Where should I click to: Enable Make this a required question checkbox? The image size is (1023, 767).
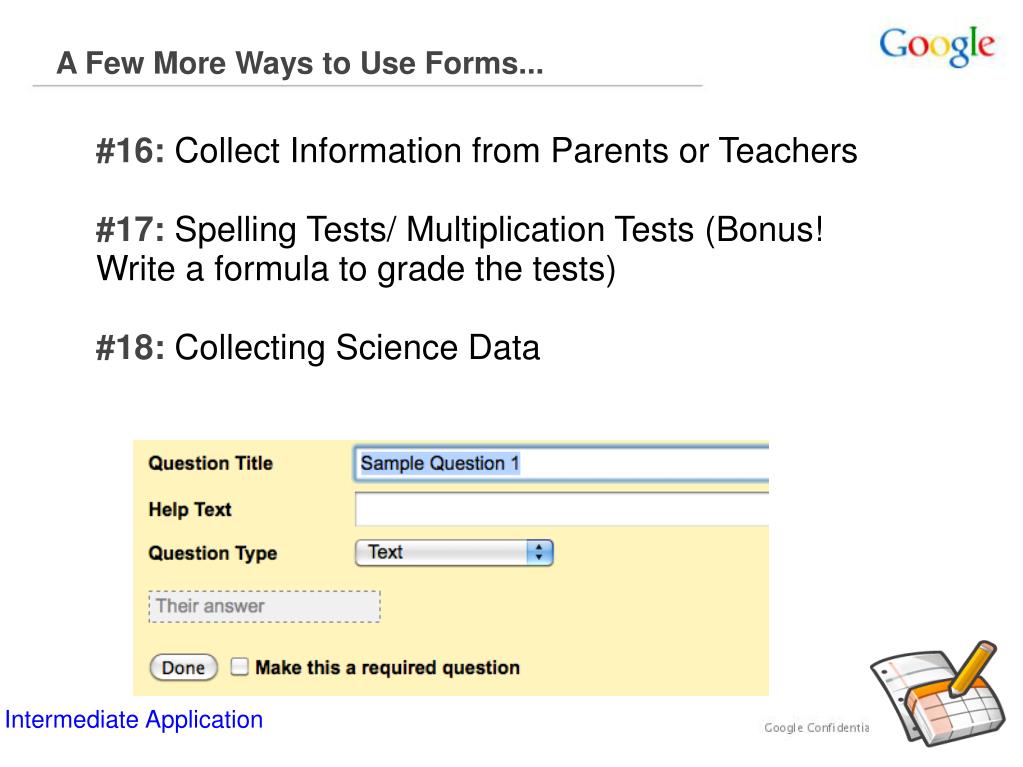(x=239, y=667)
